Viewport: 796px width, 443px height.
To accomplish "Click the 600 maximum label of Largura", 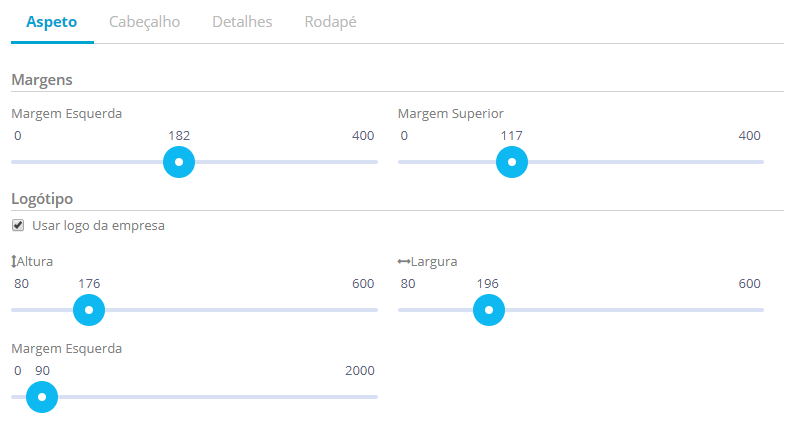I will [x=749, y=284].
